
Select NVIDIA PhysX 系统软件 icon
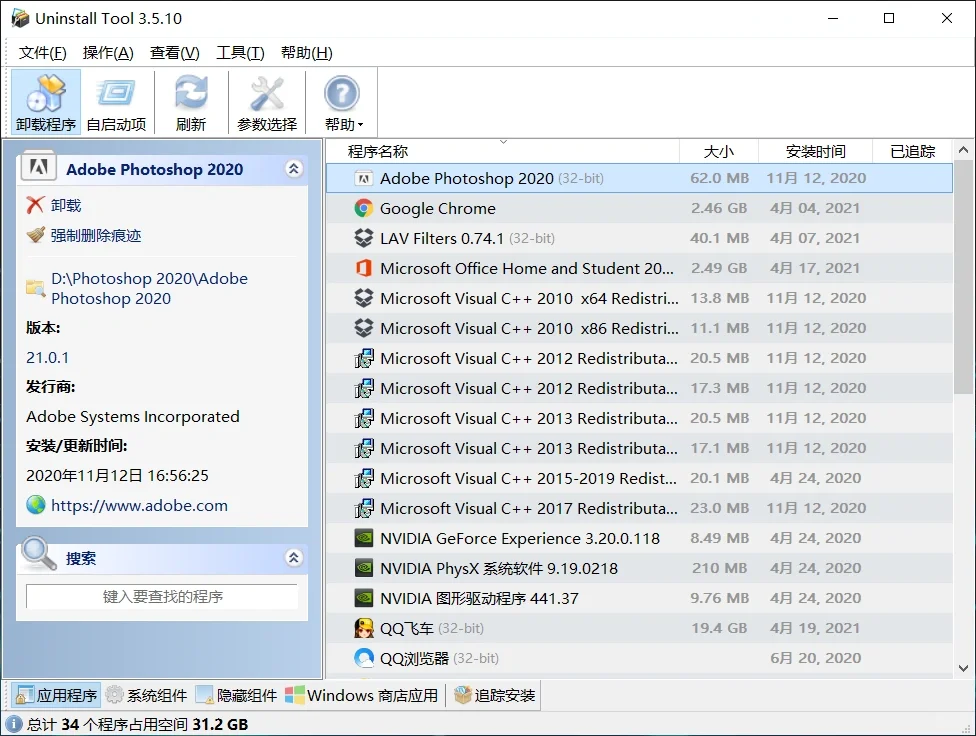coord(364,568)
